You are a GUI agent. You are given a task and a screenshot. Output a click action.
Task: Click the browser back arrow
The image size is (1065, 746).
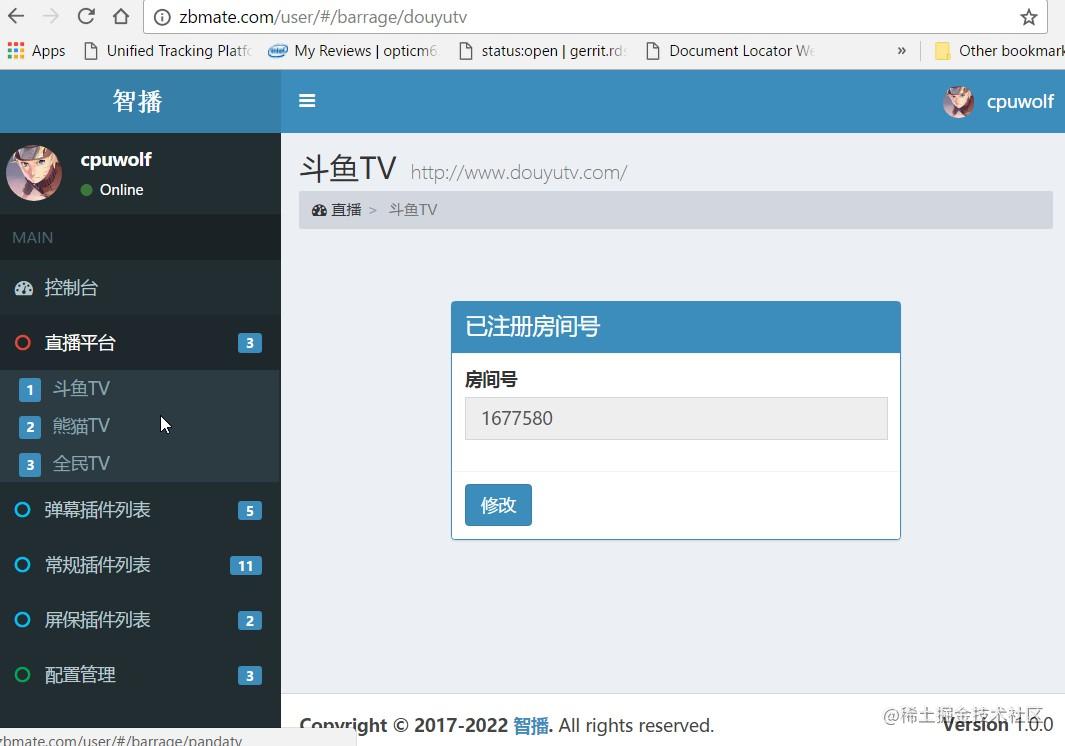pyautogui.click(x=16, y=16)
